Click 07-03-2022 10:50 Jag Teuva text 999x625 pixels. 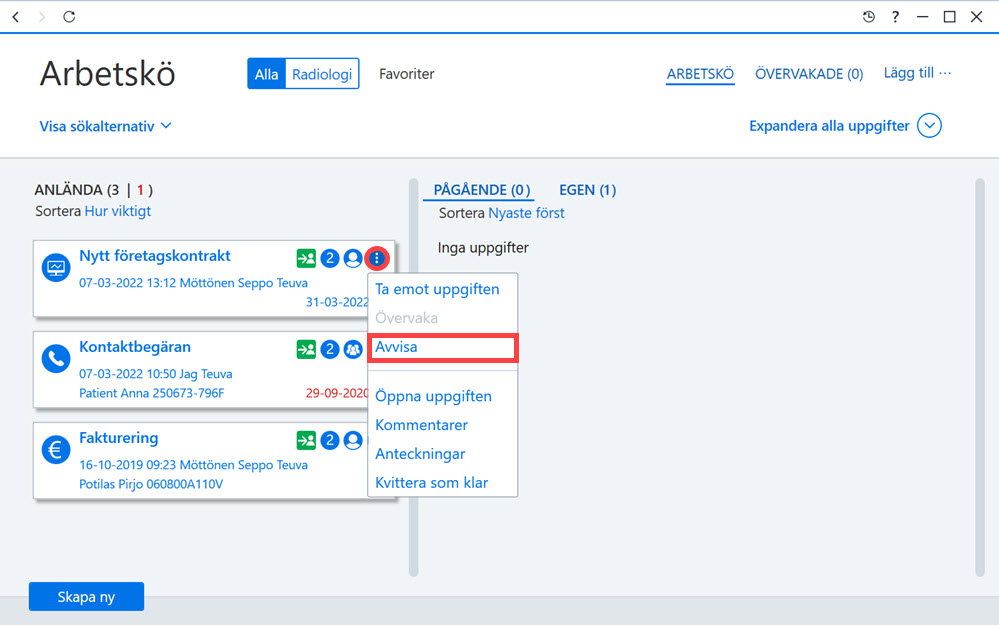[155, 374]
